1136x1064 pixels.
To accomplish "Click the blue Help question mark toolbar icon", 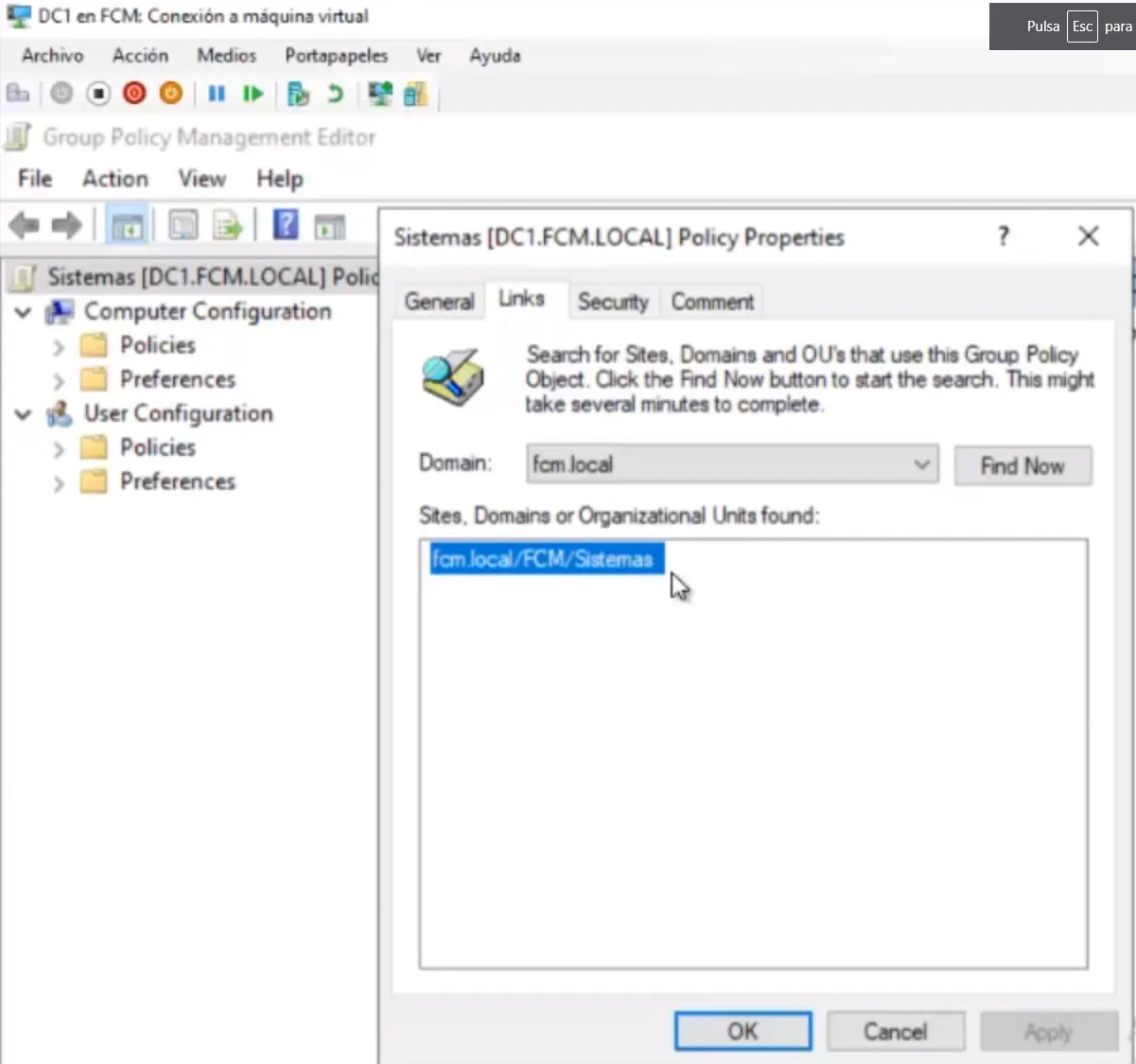I will [286, 226].
